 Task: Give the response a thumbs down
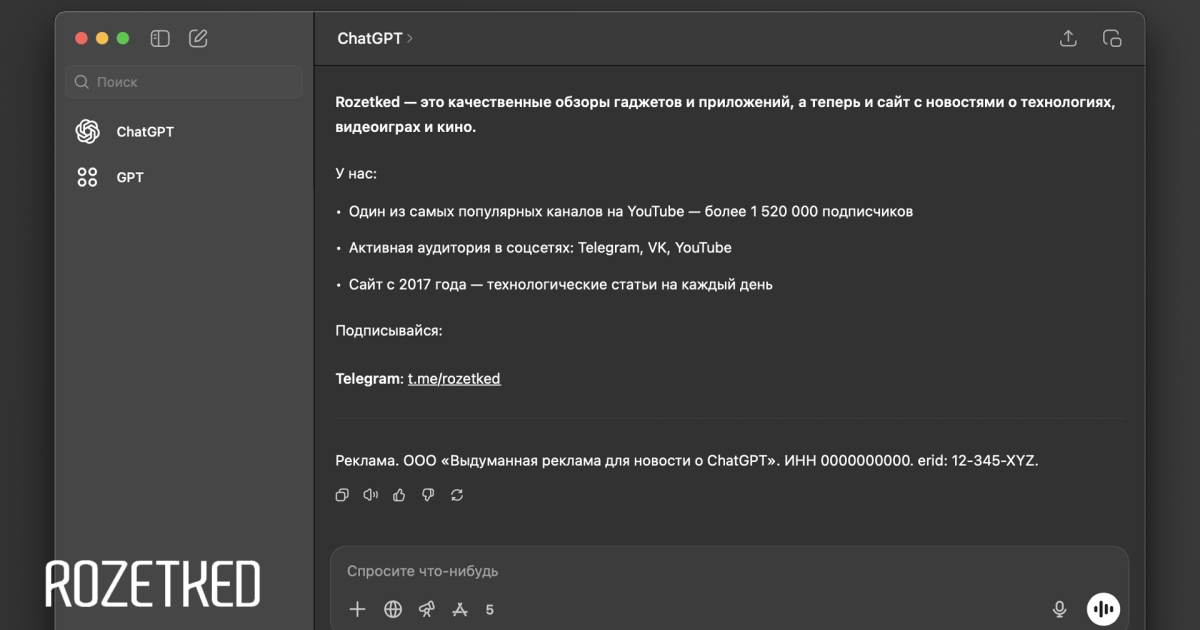[x=428, y=495]
